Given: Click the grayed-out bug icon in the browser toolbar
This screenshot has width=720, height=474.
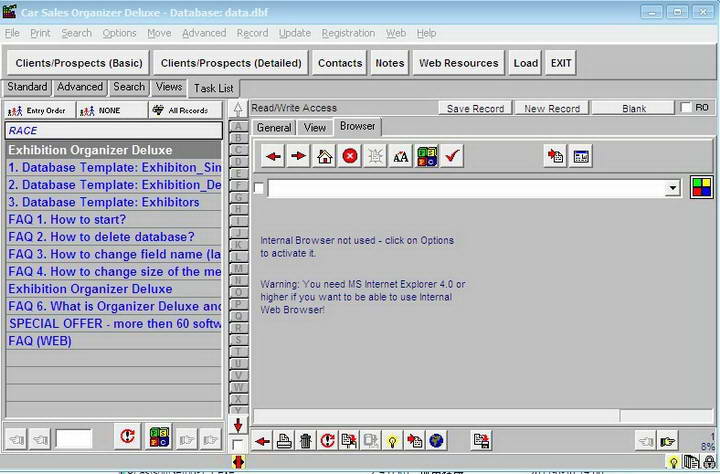Looking at the screenshot, I should pos(375,157).
